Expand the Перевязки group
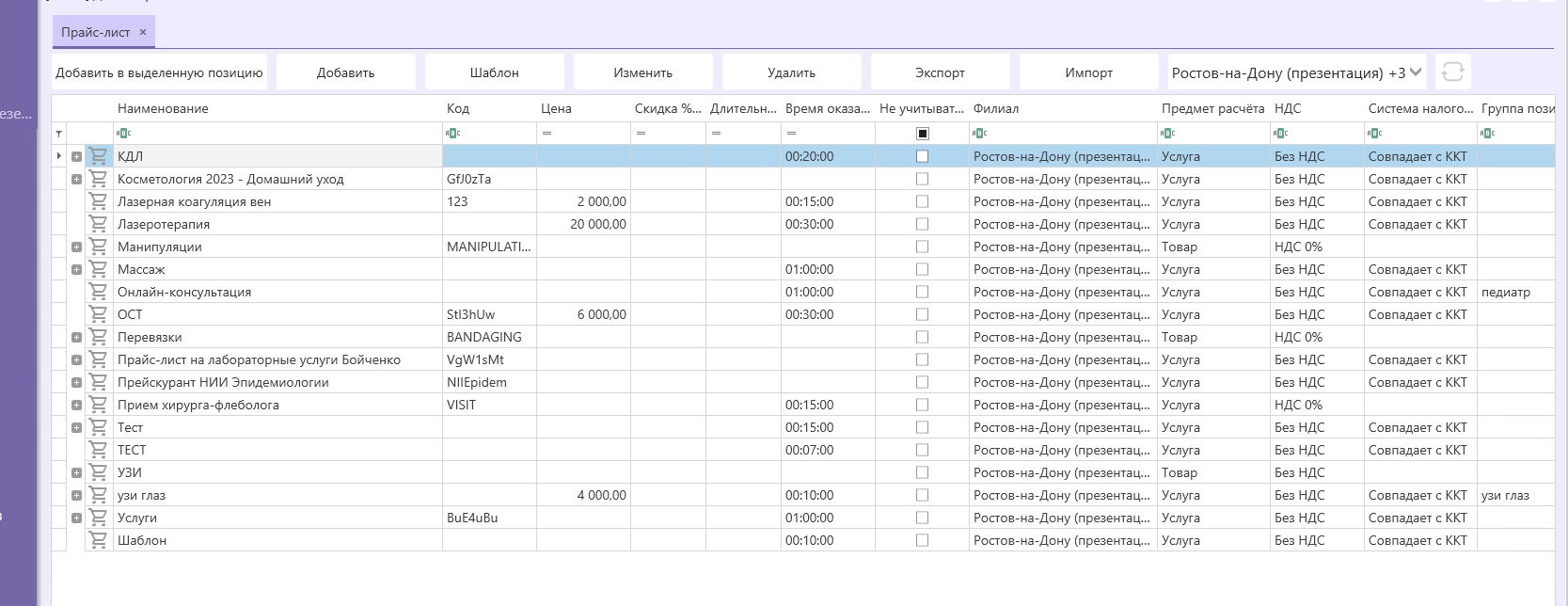 pos(76,337)
